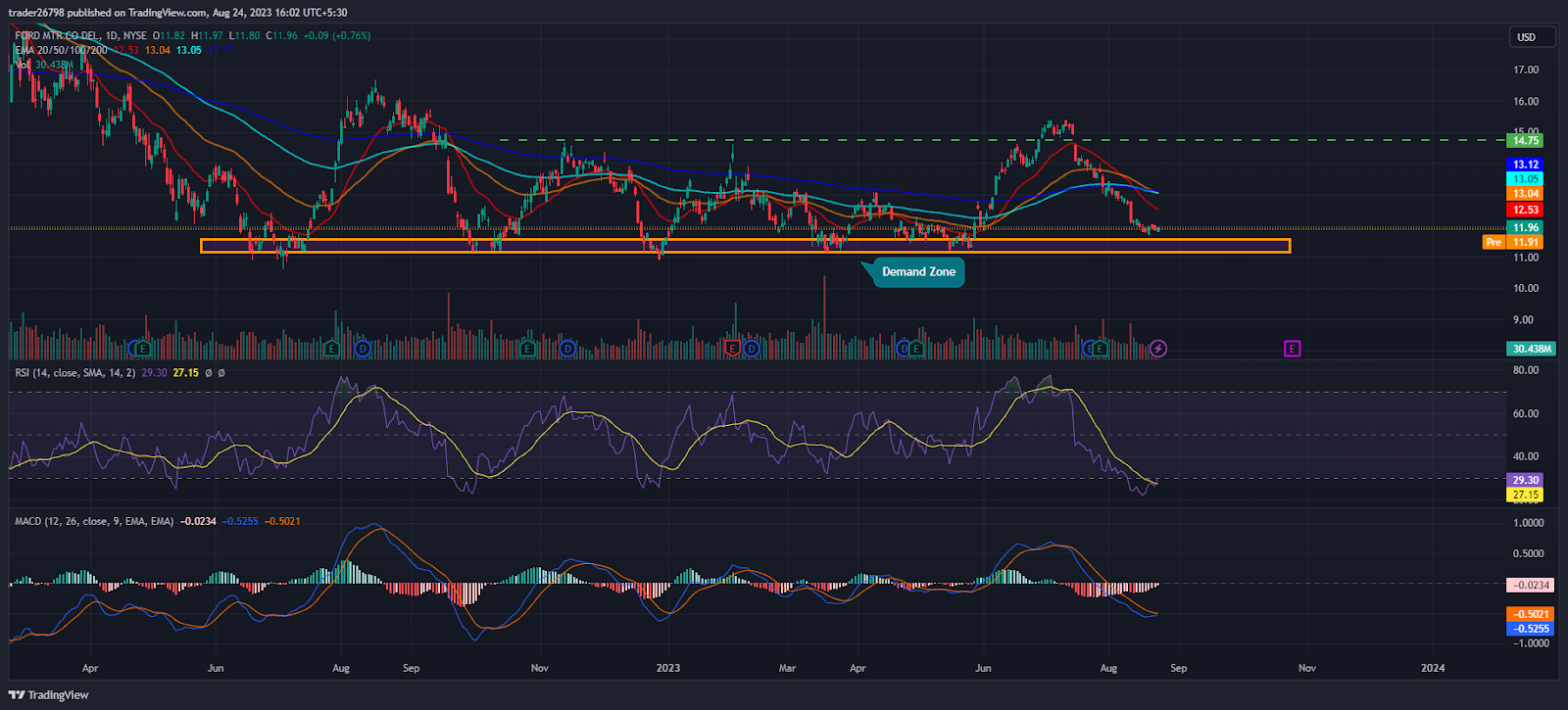Viewport: 1568px width, 710px height.
Task: Click the open value O11.82 in the legend
Action: click(x=169, y=36)
